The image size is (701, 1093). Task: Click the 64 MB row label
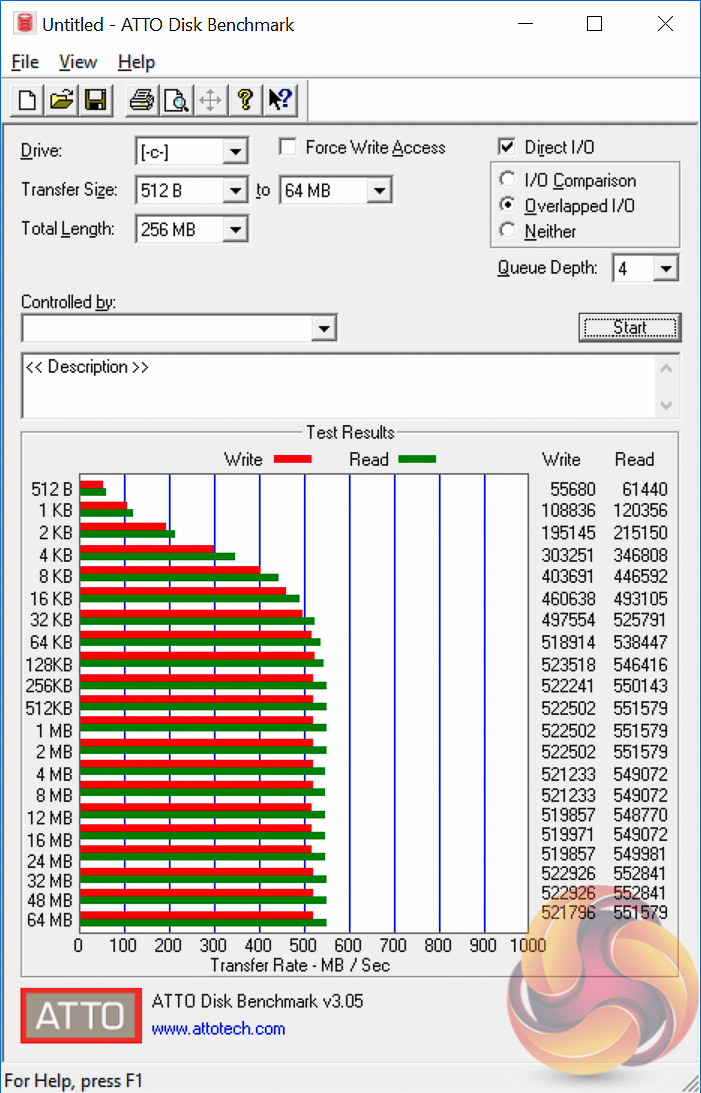(49, 920)
